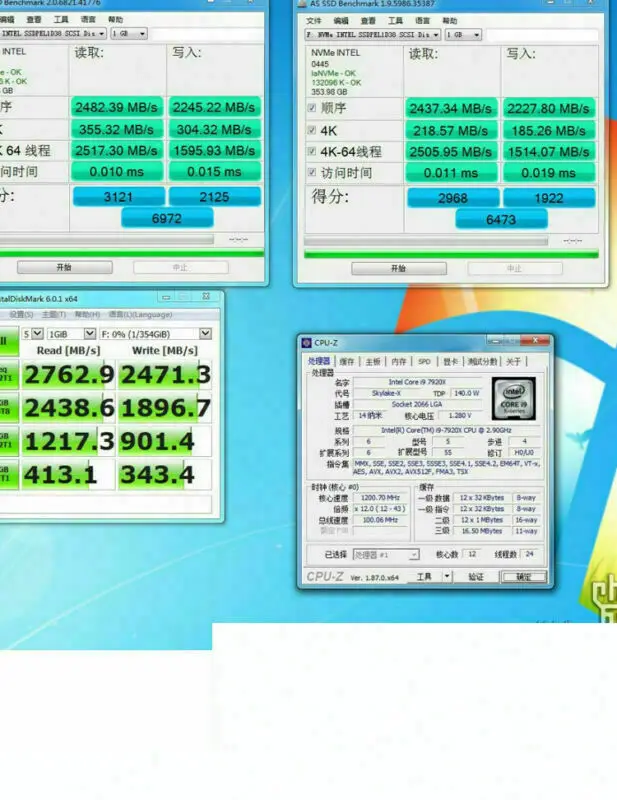Click the empty comment field in CrystalDiskMark
617x800 pixels.
105,504
